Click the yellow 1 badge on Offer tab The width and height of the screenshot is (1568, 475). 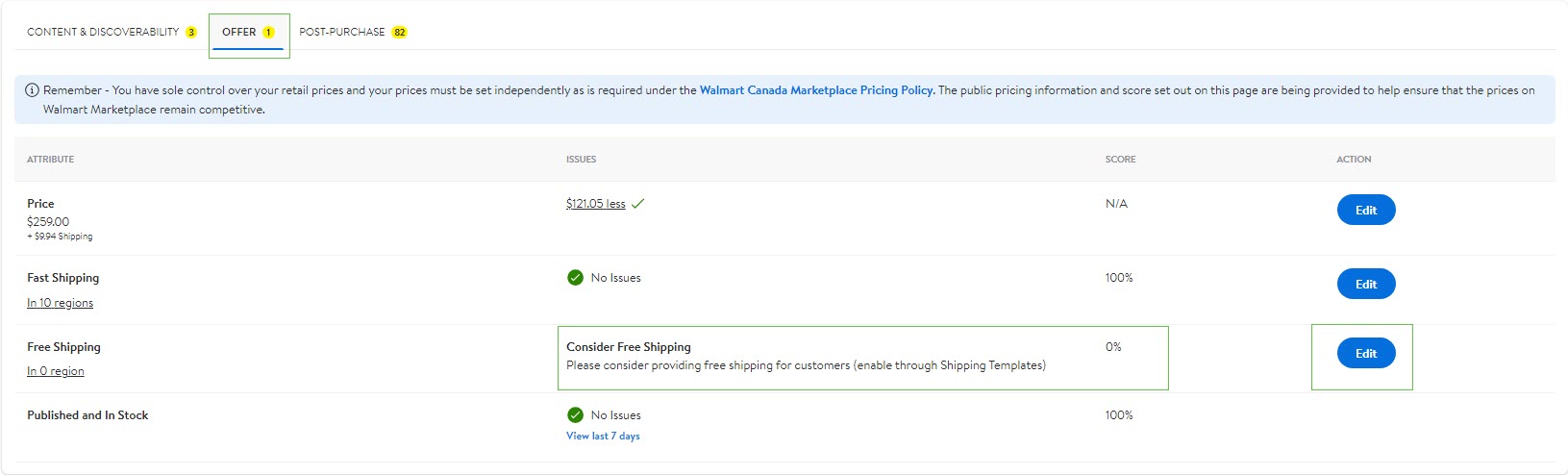pyautogui.click(x=268, y=33)
